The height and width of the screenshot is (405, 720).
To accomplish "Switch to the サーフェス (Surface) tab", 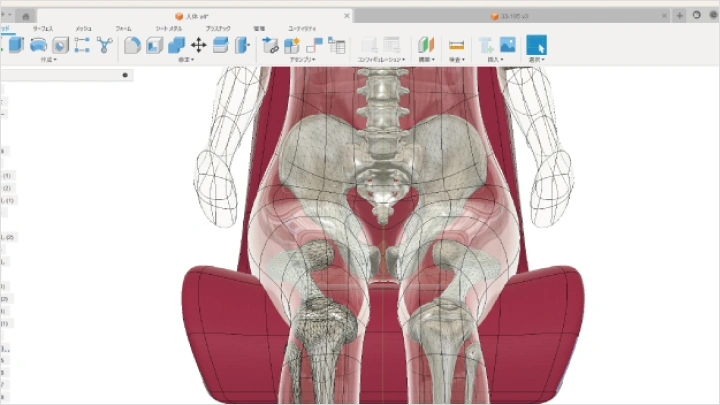I will point(44,29).
